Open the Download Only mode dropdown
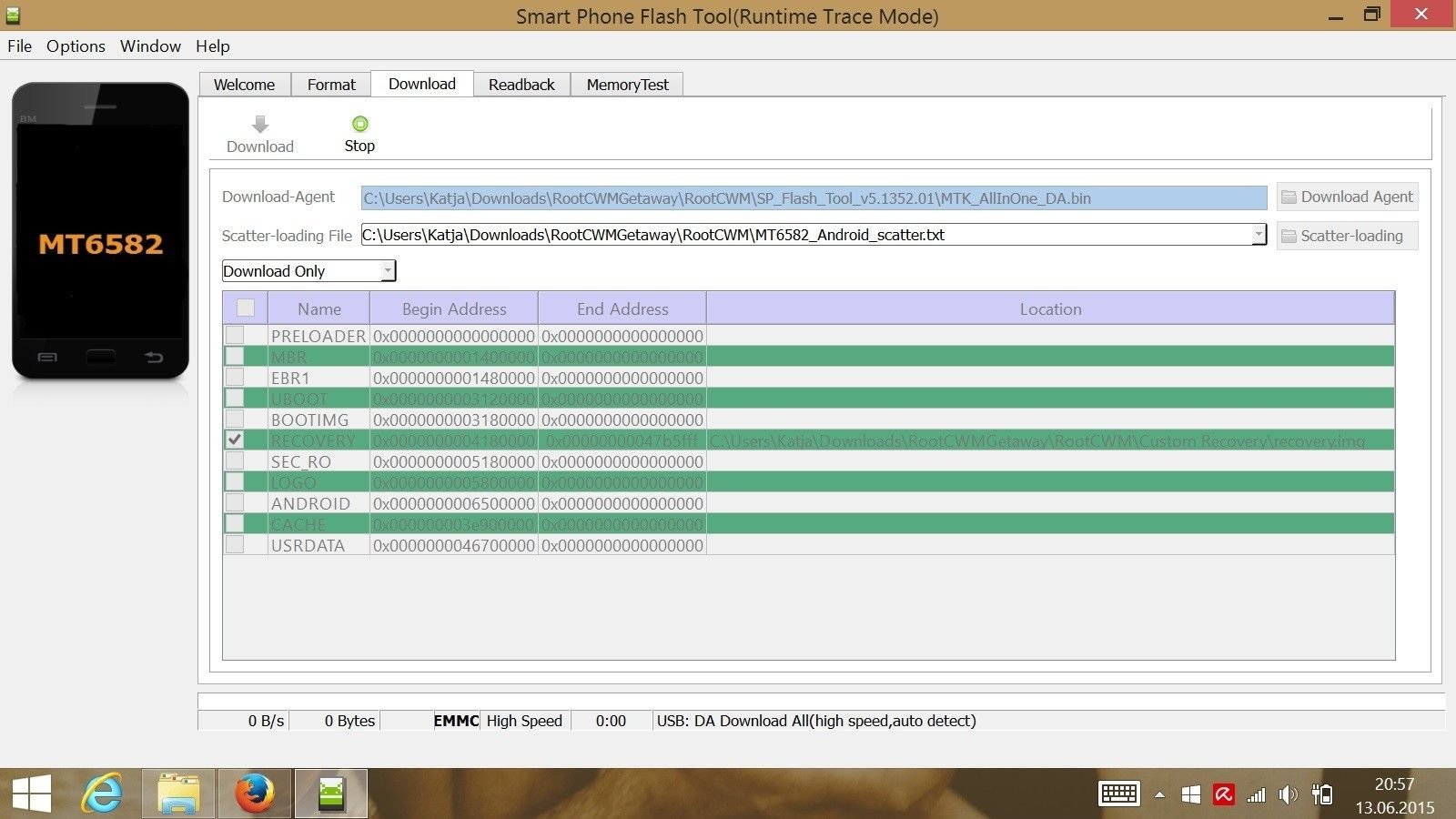Screen dimensions: 1456x819 [x=308, y=271]
